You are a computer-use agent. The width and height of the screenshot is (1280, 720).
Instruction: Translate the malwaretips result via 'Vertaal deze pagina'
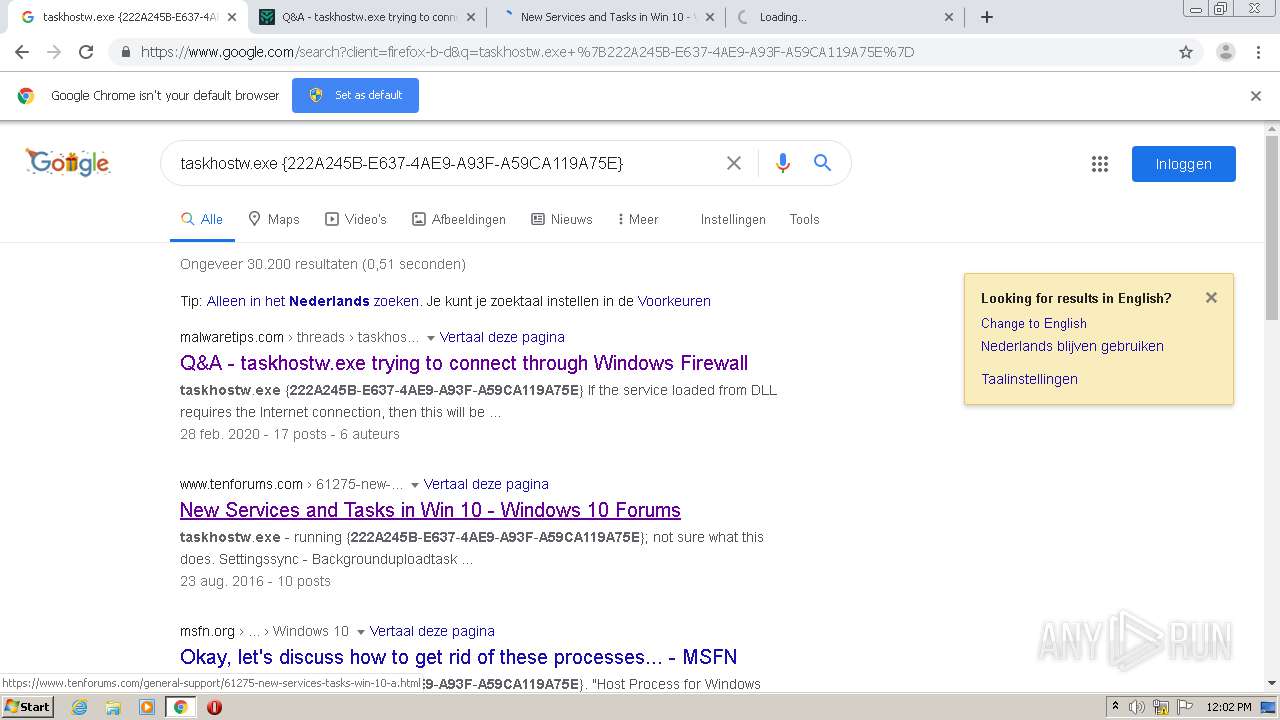click(x=502, y=337)
